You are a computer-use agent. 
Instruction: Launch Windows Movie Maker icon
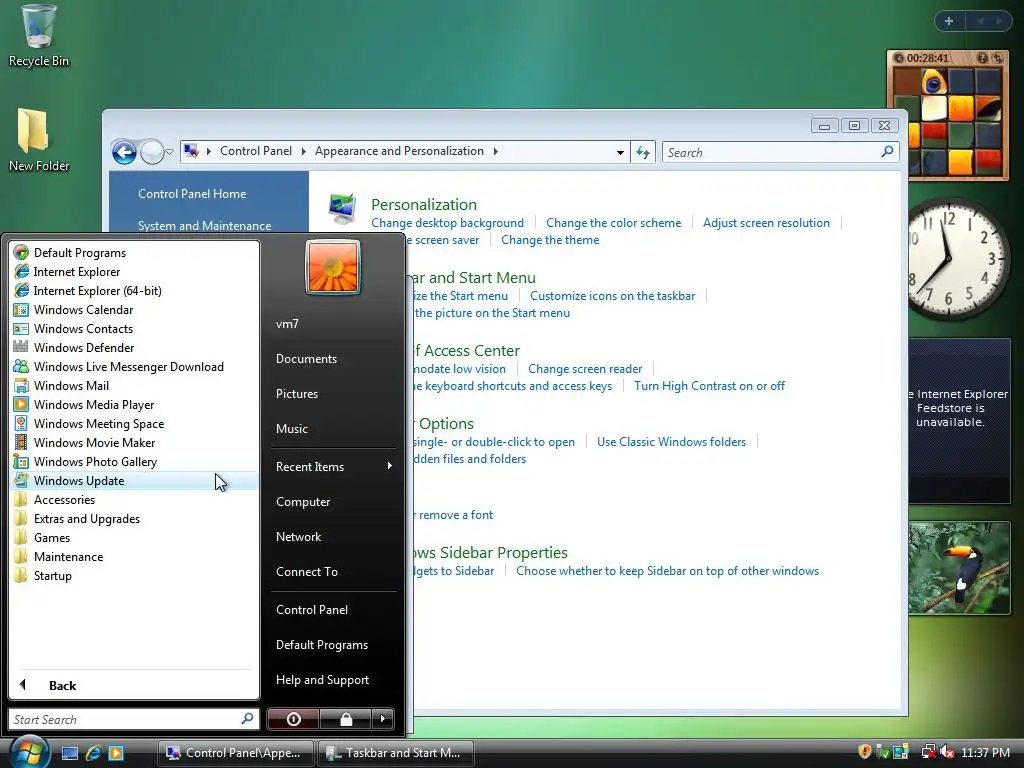click(x=21, y=442)
